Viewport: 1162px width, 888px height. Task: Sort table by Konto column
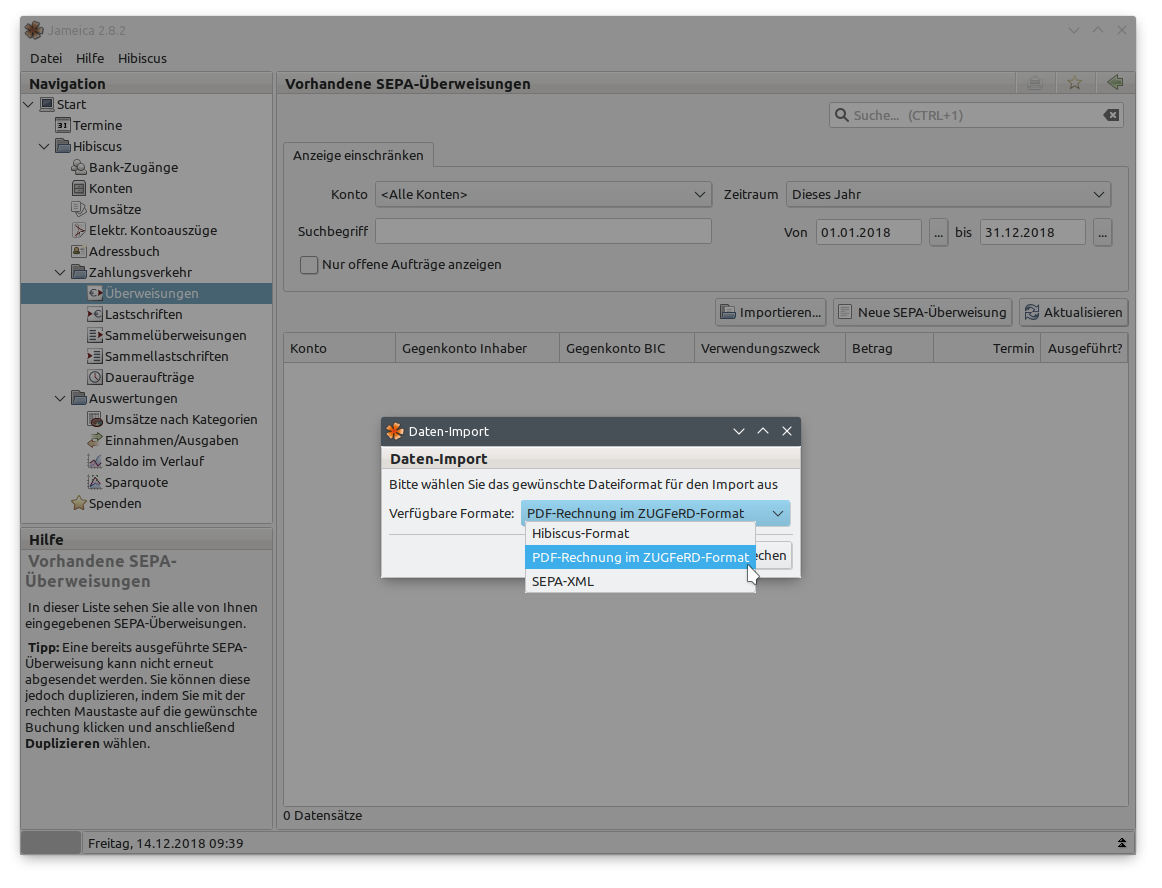[x=339, y=348]
